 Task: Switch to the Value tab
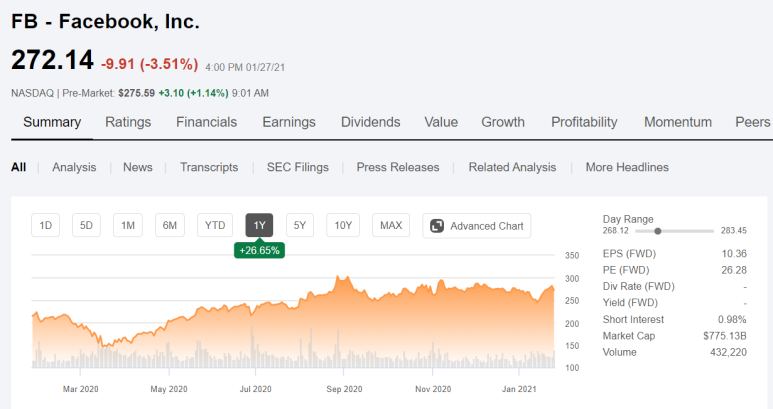(x=441, y=122)
